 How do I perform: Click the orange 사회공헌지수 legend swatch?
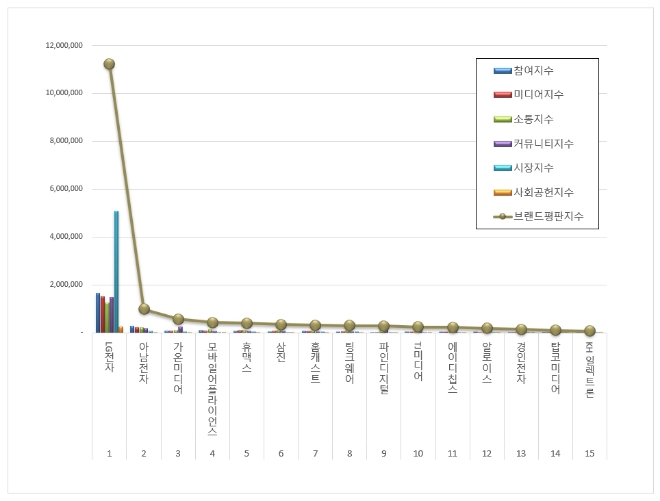click(500, 191)
